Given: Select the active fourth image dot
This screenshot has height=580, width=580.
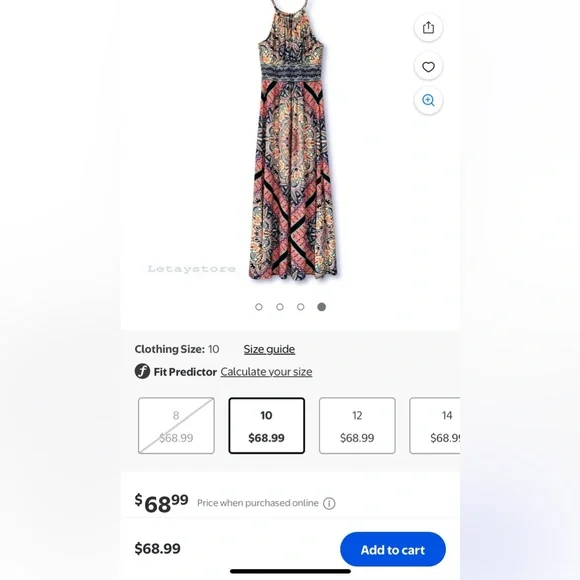Looking at the screenshot, I should coord(322,307).
